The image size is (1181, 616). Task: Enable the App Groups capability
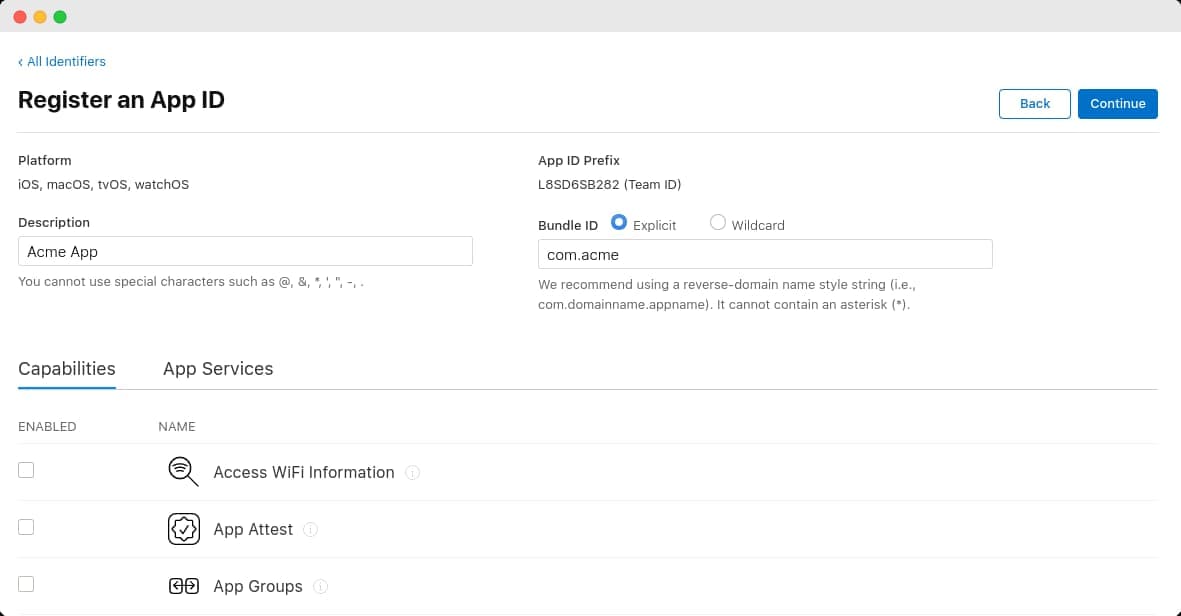pyautogui.click(x=26, y=583)
